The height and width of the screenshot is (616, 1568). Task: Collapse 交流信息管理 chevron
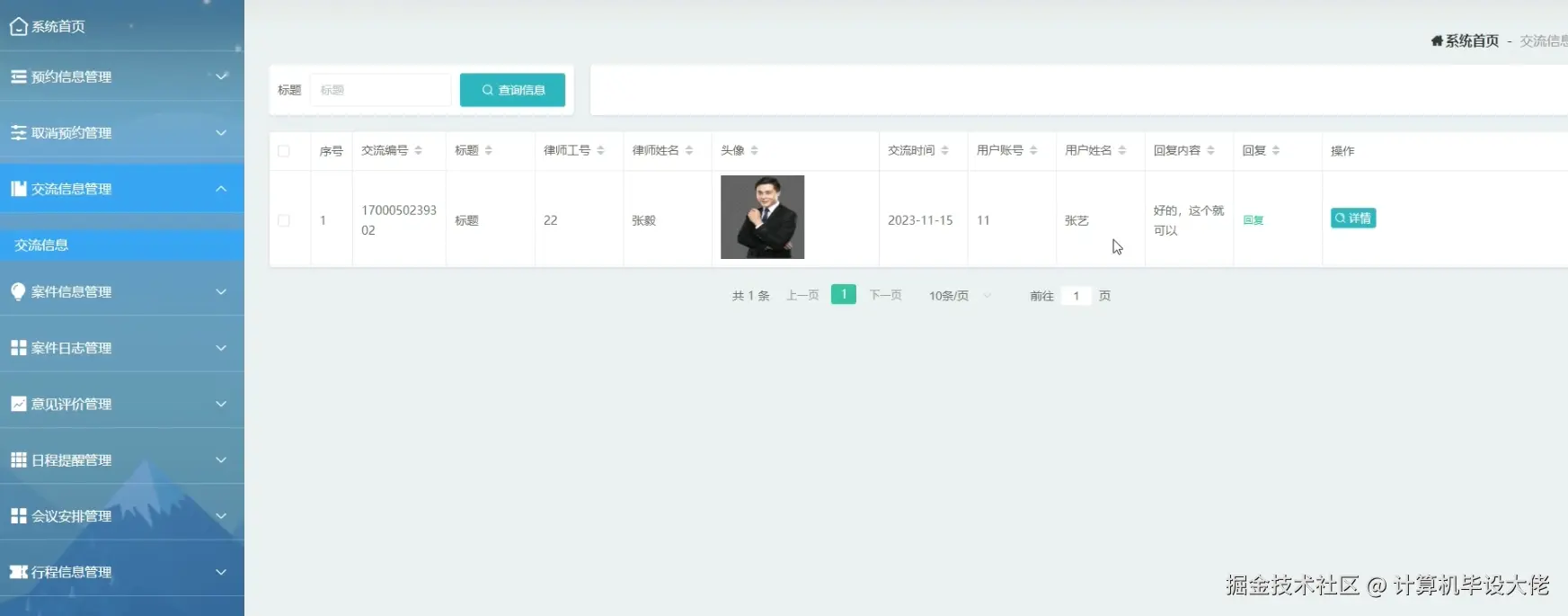[x=221, y=189]
